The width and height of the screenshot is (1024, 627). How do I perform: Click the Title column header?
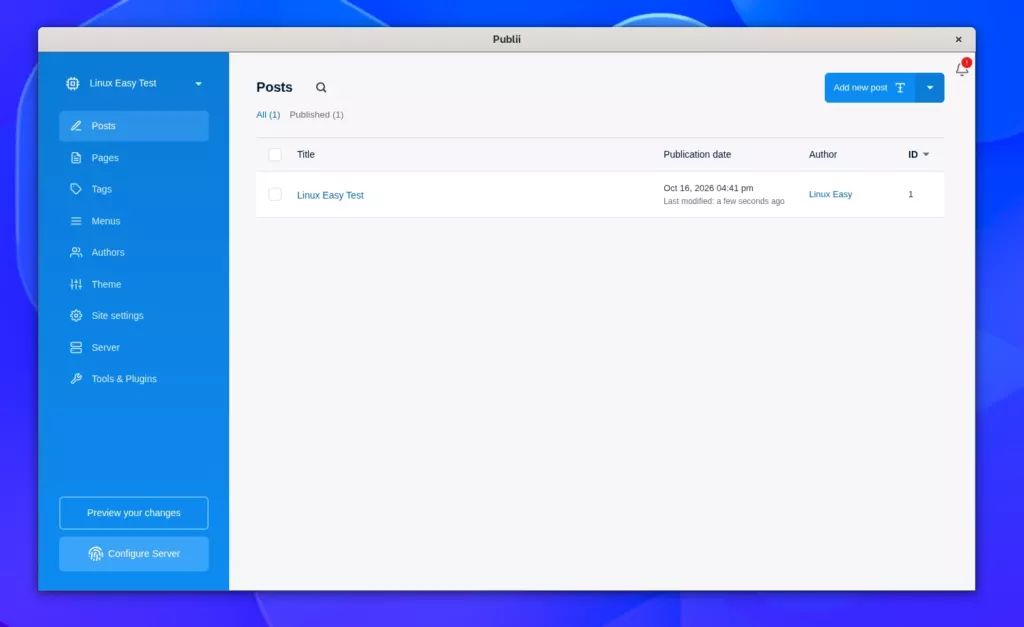(x=306, y=155)
